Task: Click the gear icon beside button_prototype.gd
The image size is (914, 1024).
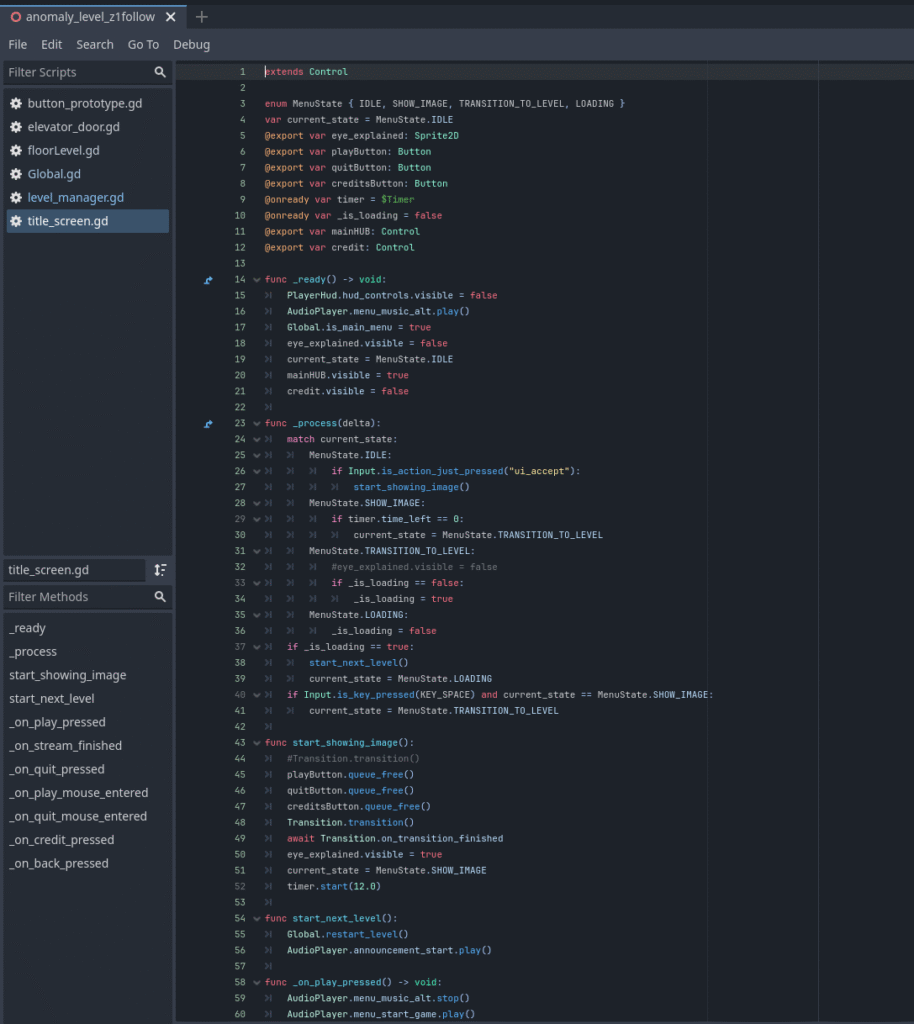Action: pyautogui.click(x=16, y=104)
